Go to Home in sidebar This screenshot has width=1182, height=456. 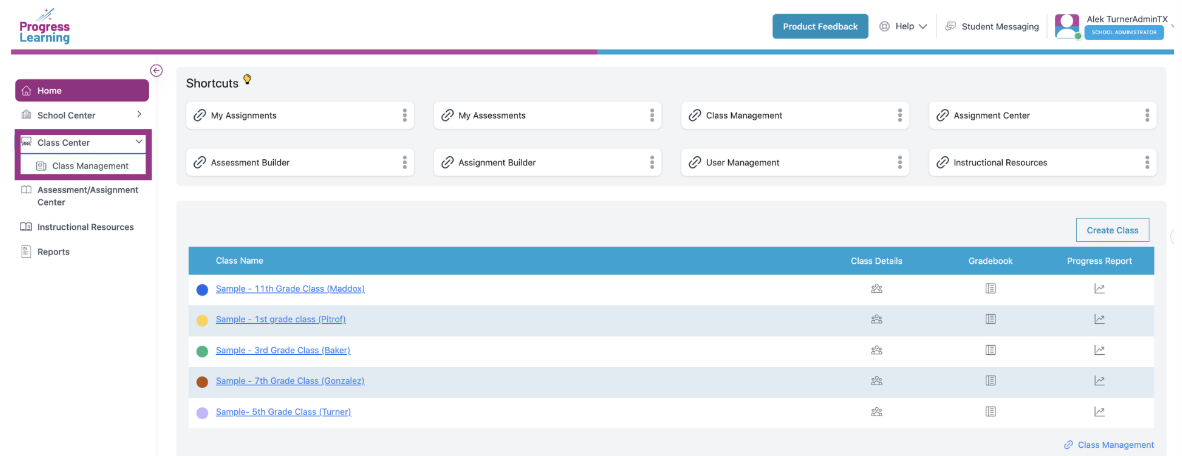82,90
